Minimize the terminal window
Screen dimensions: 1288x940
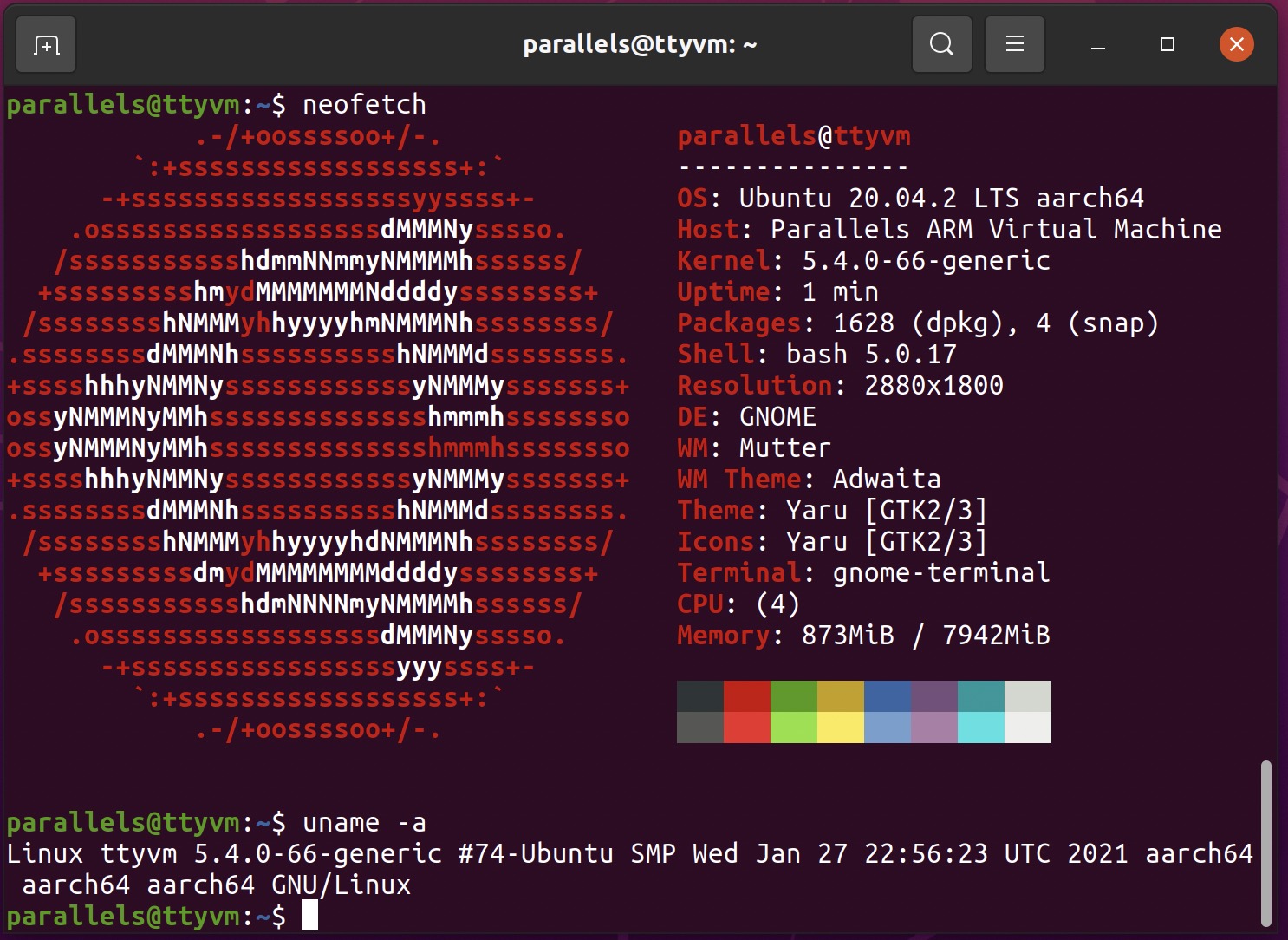(x=1098, y=44)
